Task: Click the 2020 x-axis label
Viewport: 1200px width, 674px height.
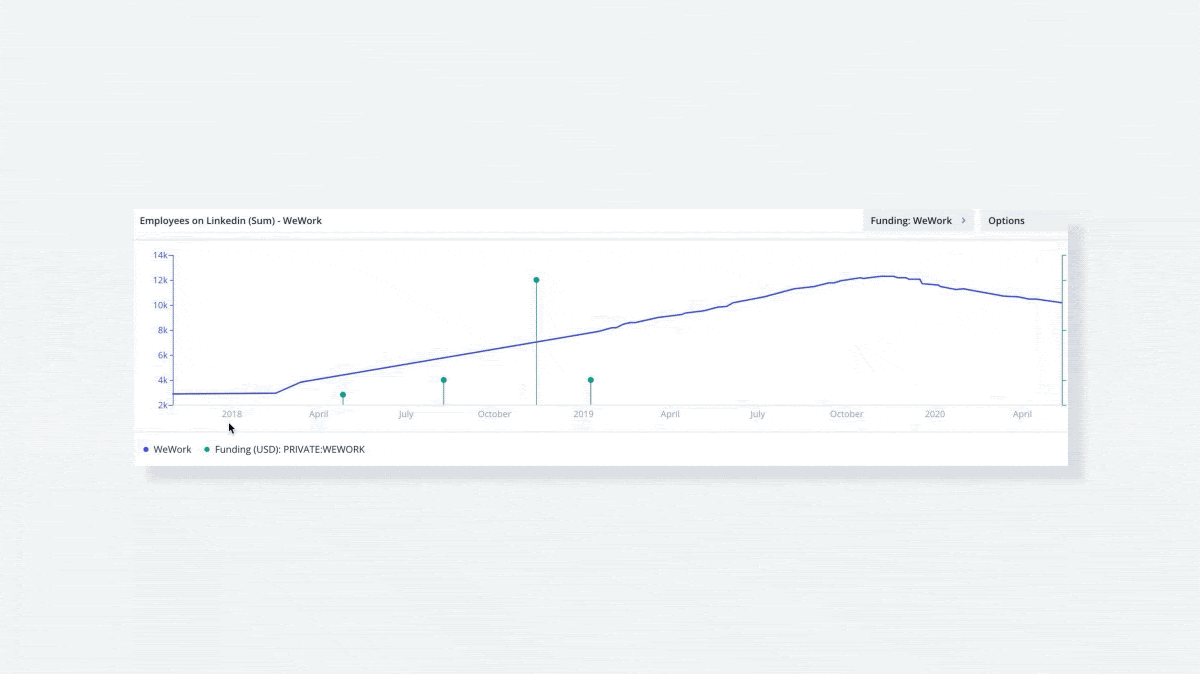Action: [x=935, y=414]
